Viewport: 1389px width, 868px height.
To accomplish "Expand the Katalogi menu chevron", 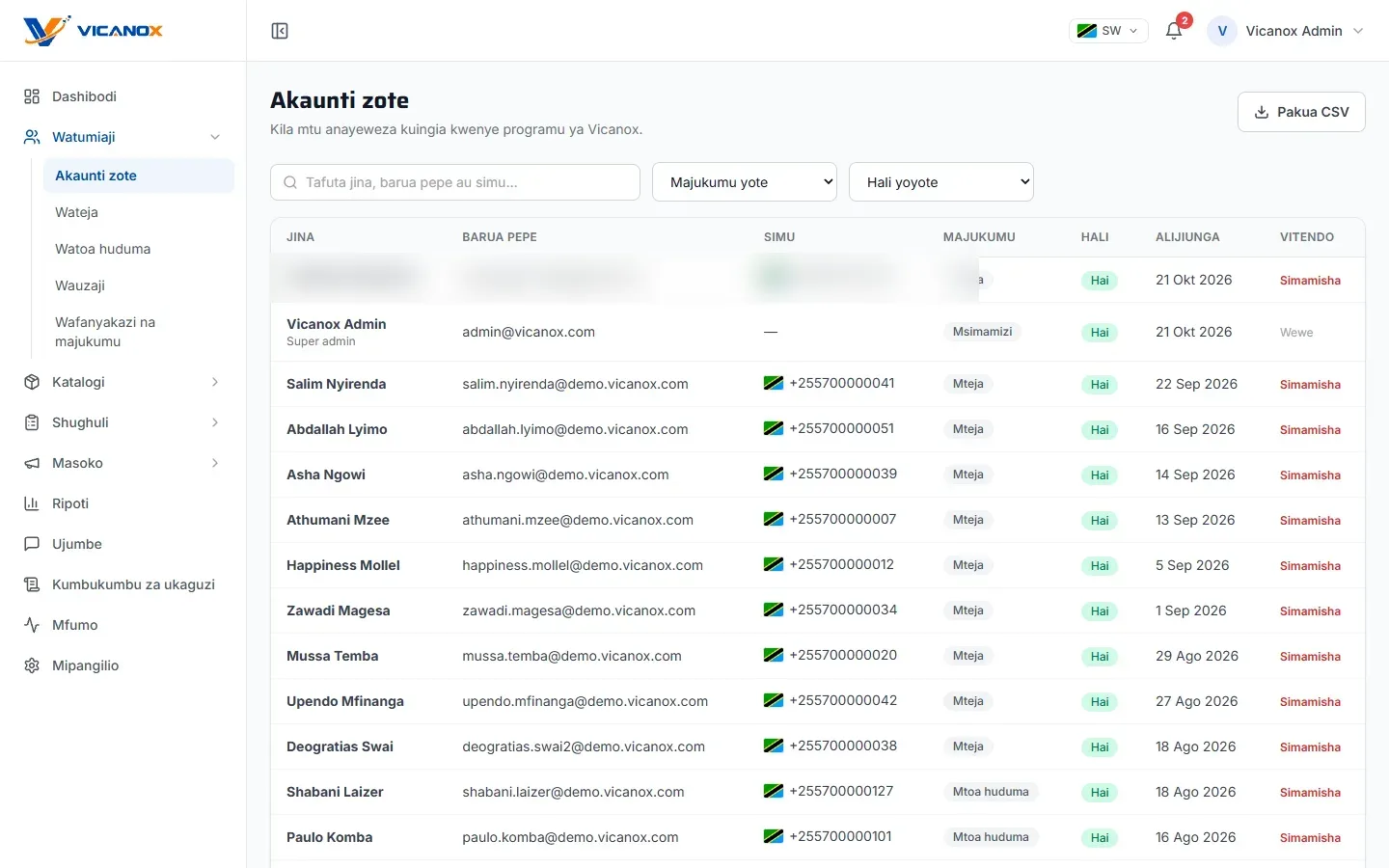I will point(215,382).
